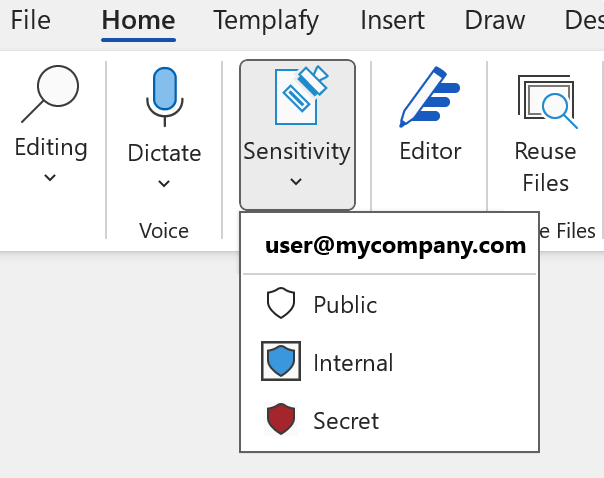Select the Secret sensitivity label
The width and height of the screenshot is (604, 478).
pyautogui.click(x=346, y=420)
